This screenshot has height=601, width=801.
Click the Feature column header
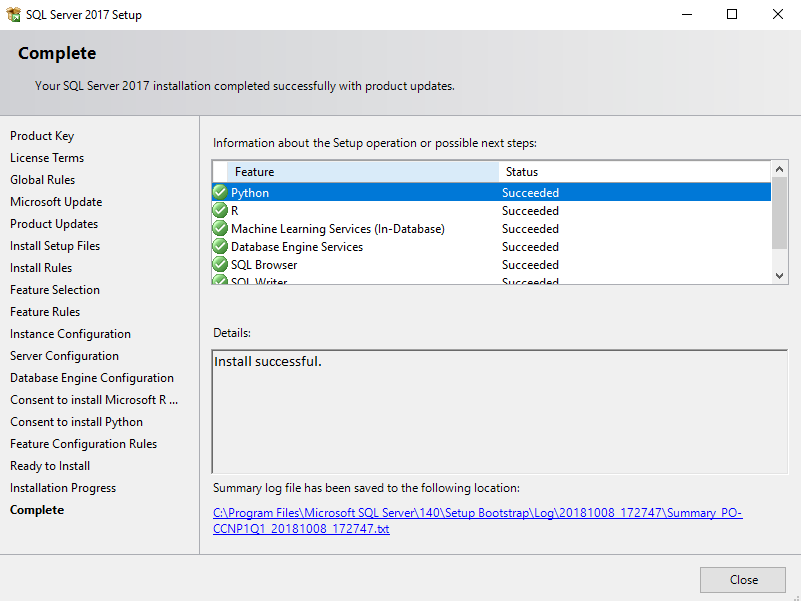coord(362,172)
